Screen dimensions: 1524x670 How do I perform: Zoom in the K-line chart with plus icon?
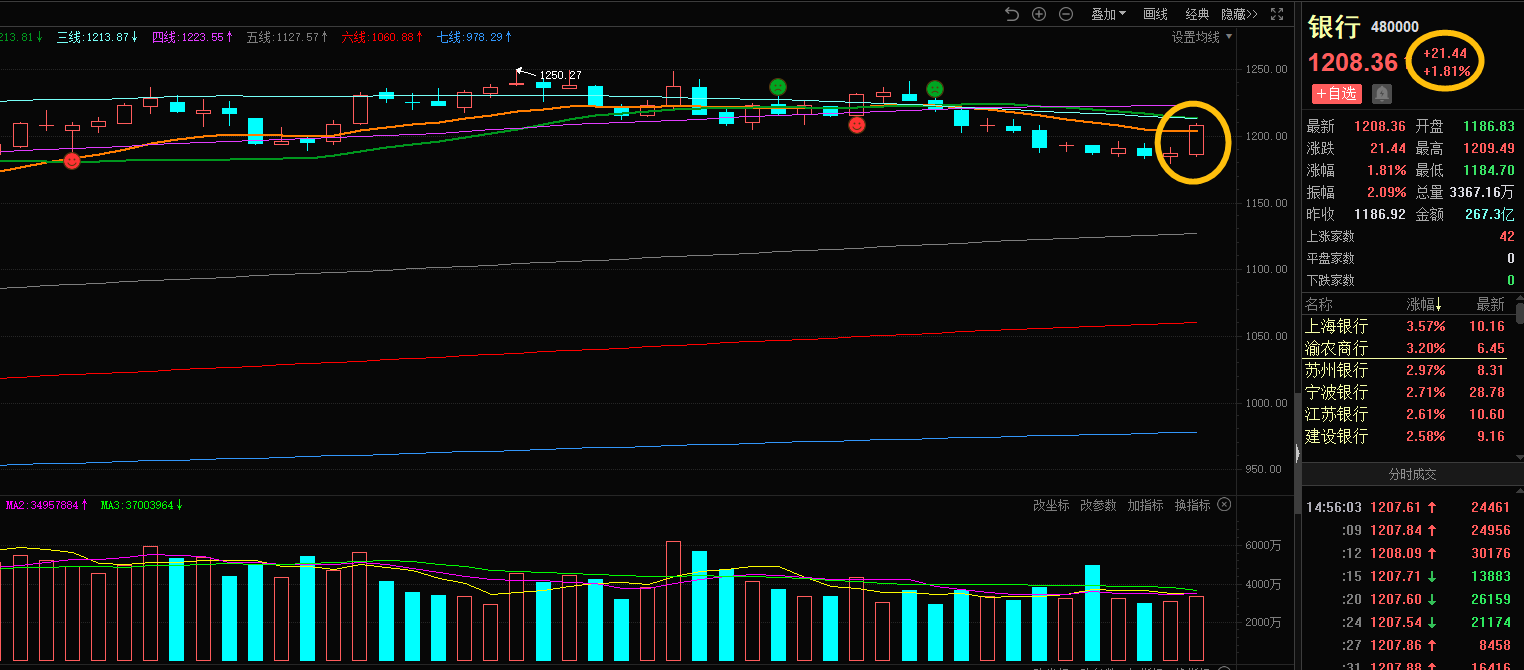click(x=1039, y=14)
